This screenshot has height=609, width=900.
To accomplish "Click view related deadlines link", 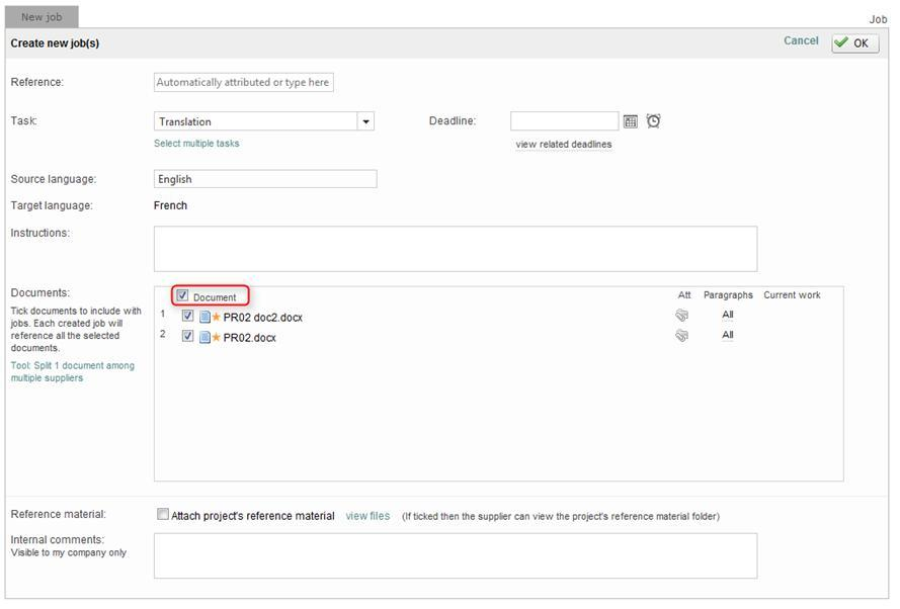I will coord(563,144).
